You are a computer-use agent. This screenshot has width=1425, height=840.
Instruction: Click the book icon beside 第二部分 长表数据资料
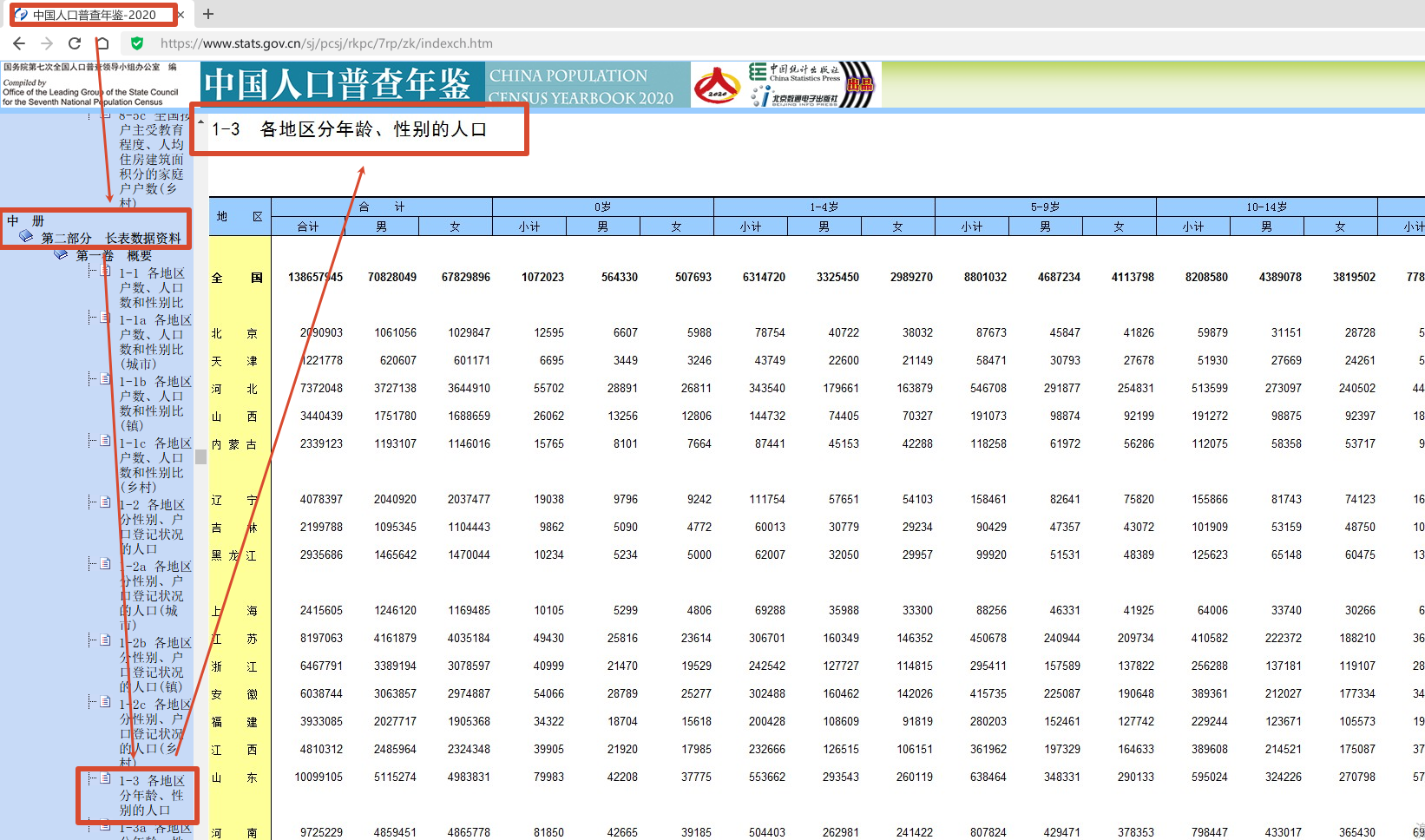26,237
